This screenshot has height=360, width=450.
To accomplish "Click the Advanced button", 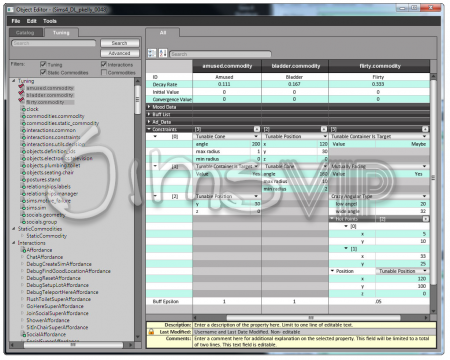I will click(120, 53).
